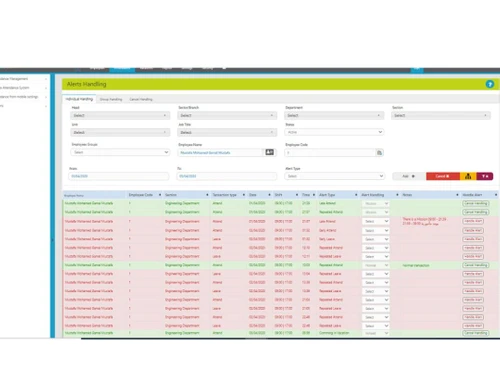Click the "Alerts Handling" page title
This screenshot has width=500, height=375.
[86, 84]
